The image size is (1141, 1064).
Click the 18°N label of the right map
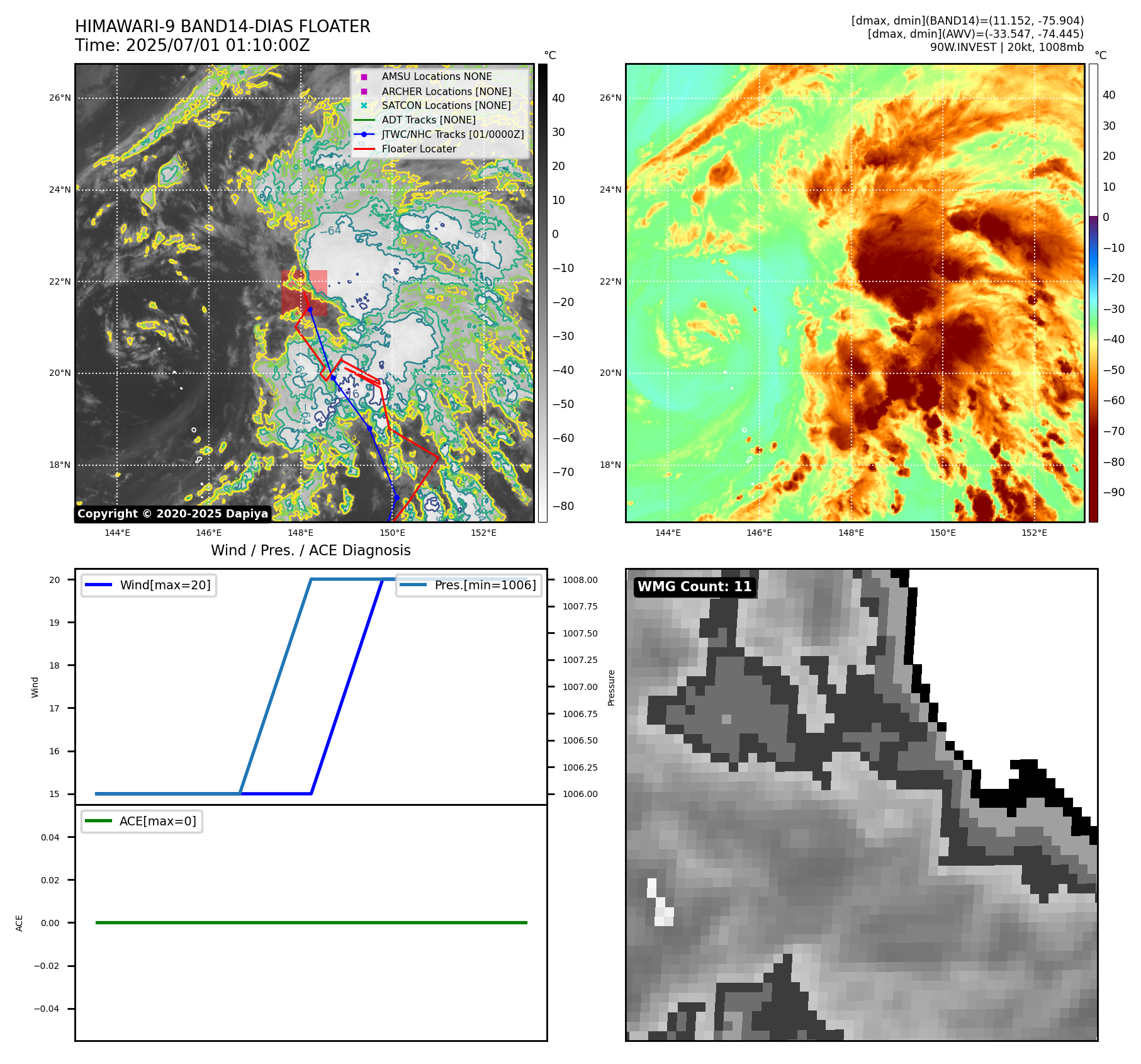tap(610, 465)
